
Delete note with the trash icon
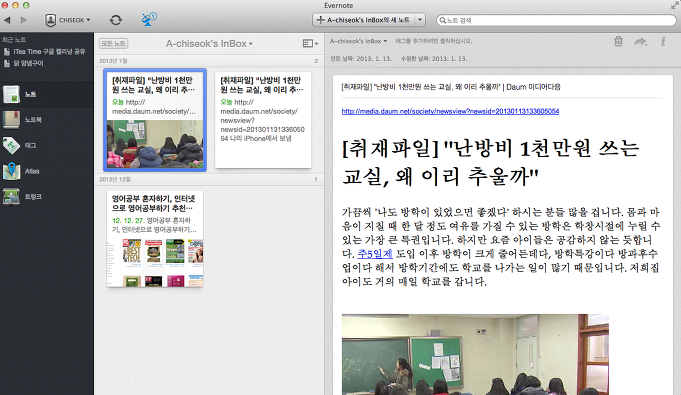(x=618, y=41)
